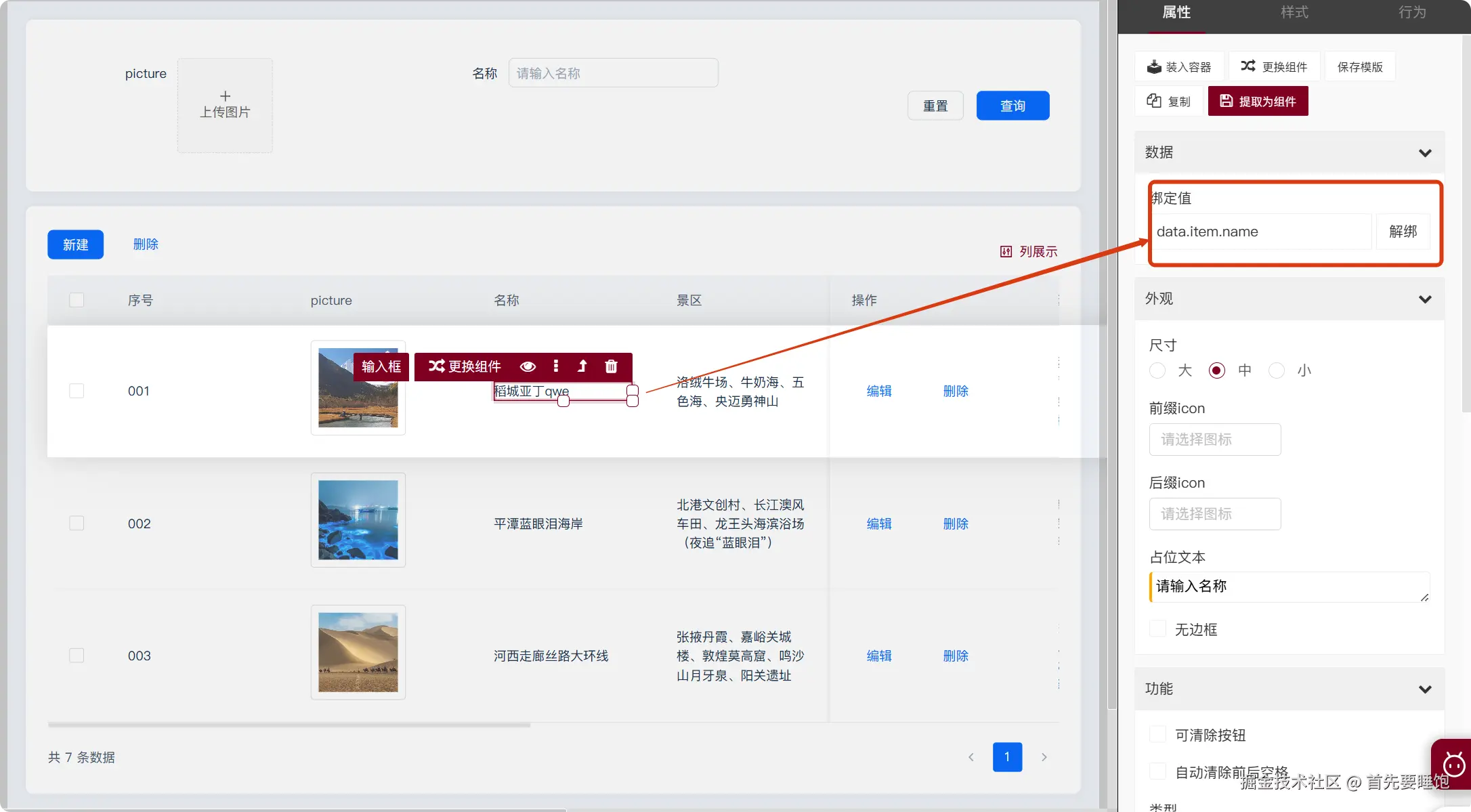Select the 大 size radio button
Image resolution: width=1471 pixels, height=812 pixels.
pyautogui.click(x=1157, y=370)
